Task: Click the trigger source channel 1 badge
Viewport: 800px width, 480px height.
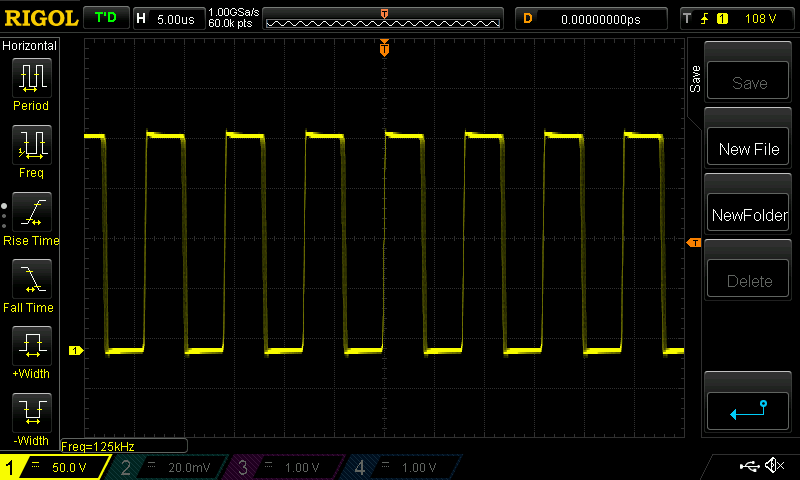Action: coord(722,19)
